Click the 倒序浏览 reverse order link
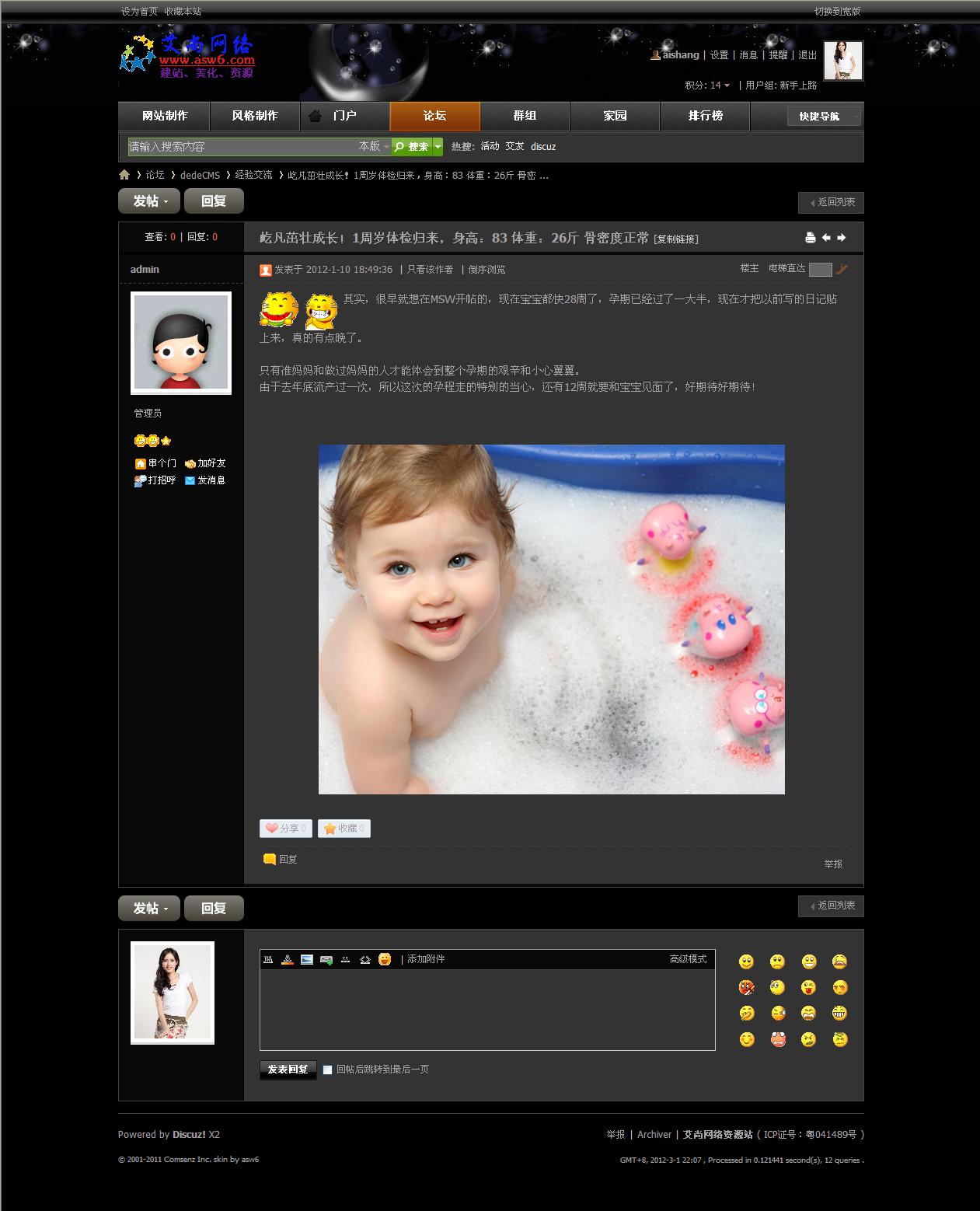980x1211 pixels. point(487,270)
